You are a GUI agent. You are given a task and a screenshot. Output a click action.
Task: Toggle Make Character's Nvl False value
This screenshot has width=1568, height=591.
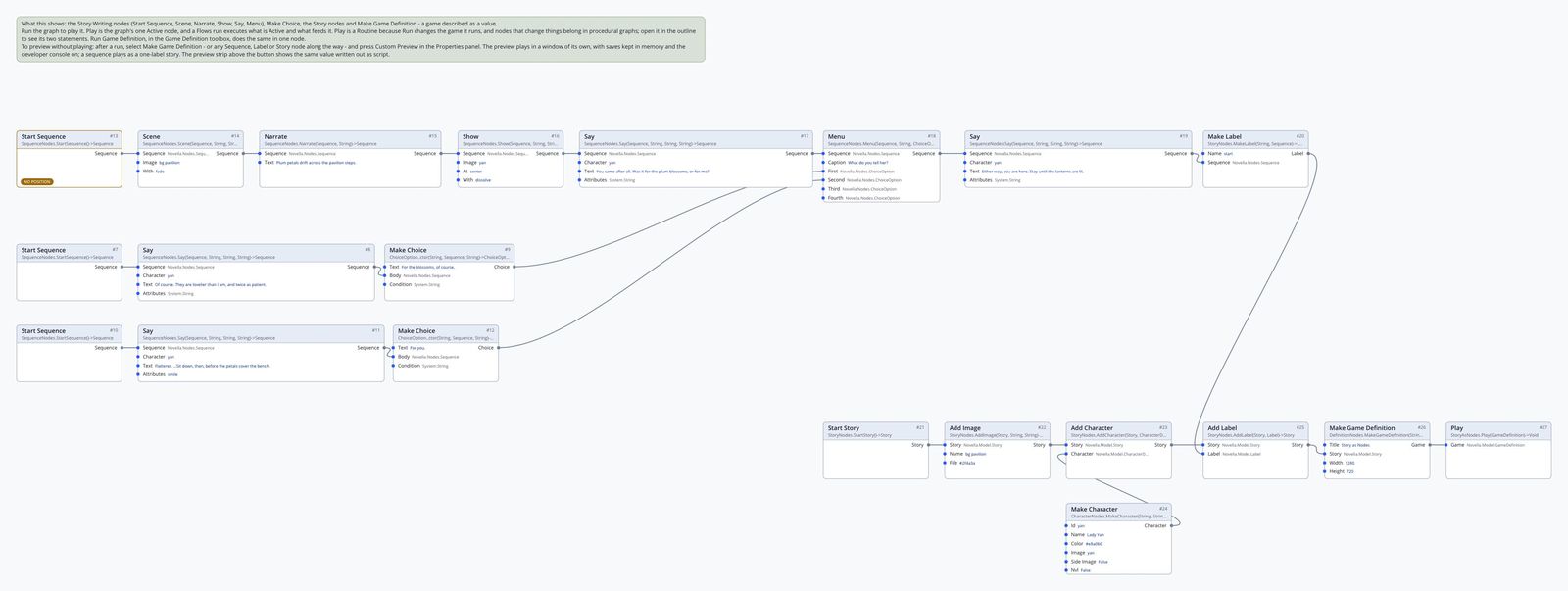coord(1086,570)
